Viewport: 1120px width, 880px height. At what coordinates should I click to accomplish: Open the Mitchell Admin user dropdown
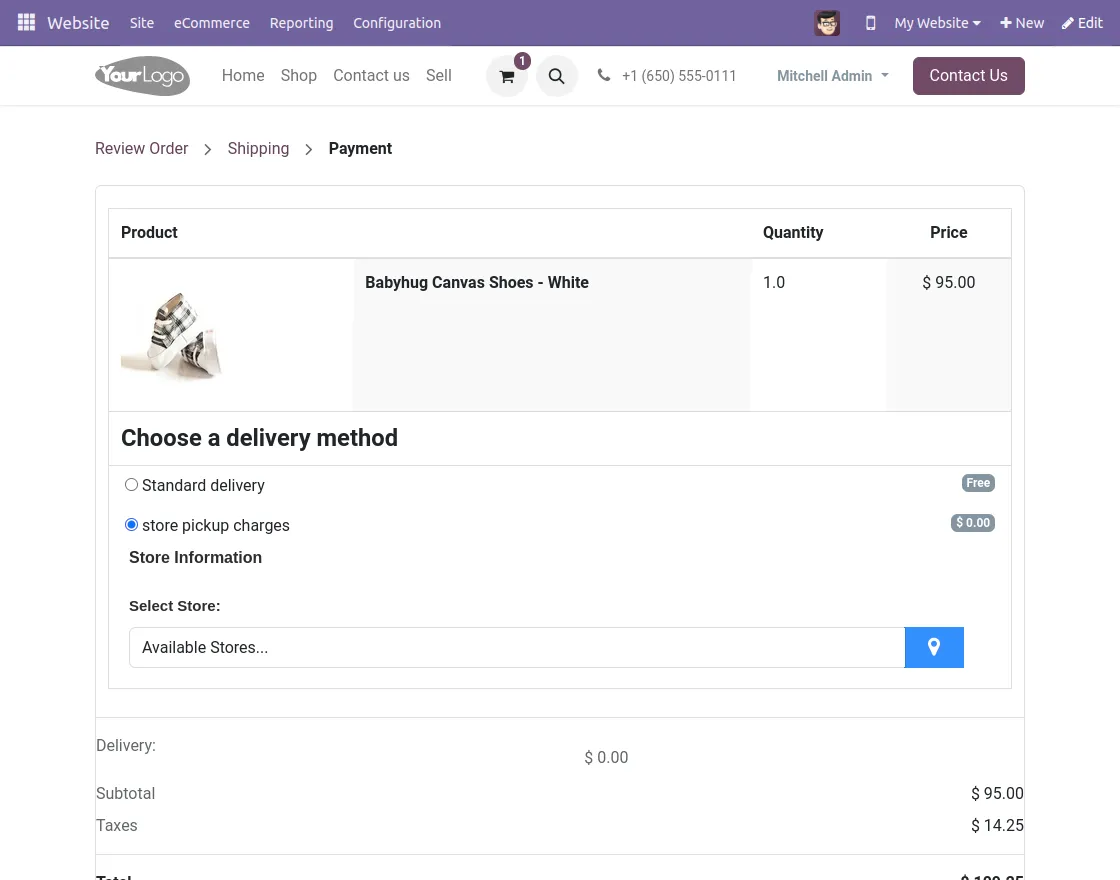click(832, 76)
